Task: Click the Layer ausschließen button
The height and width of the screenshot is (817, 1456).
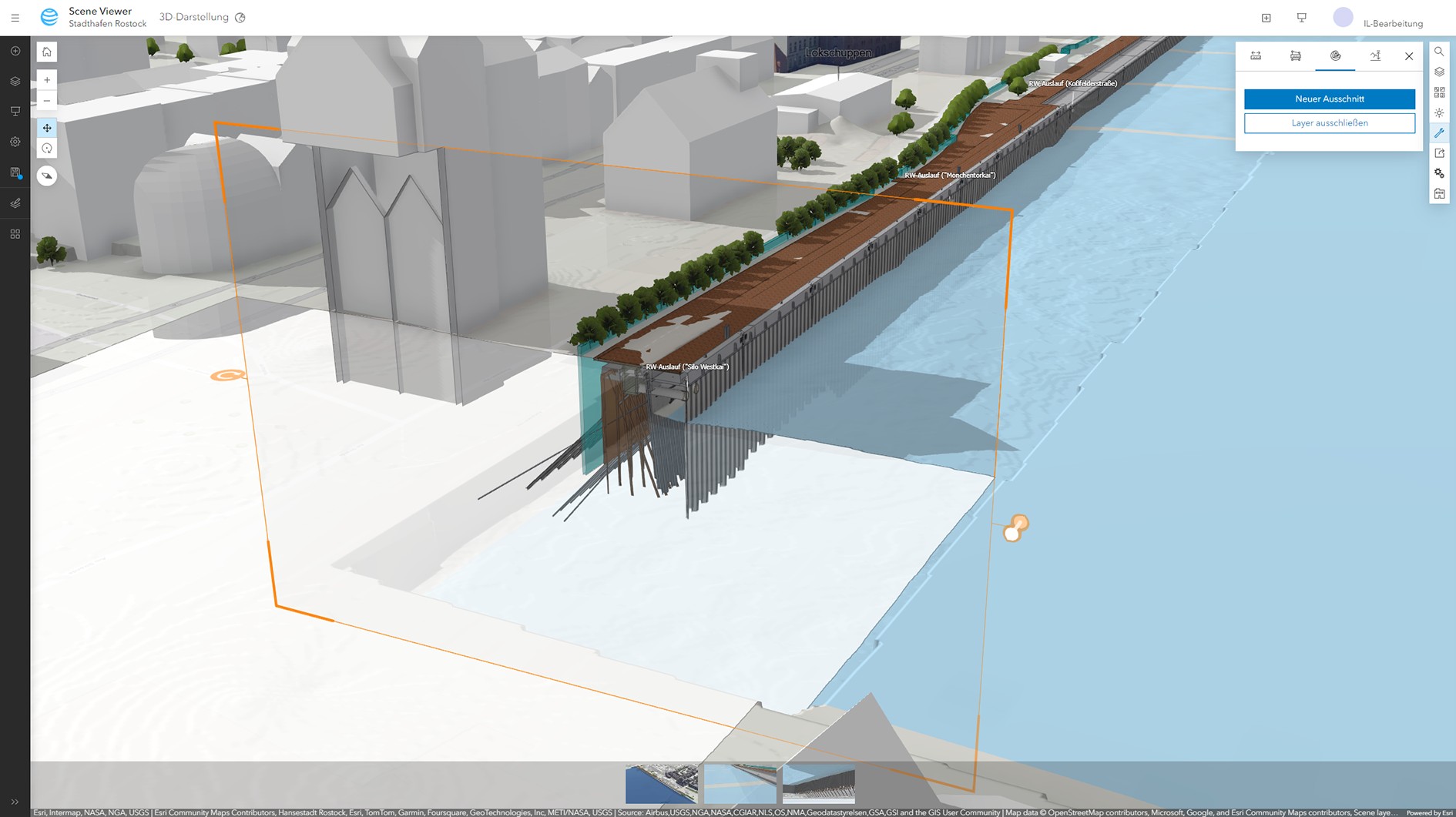Action: [1329, 123]
